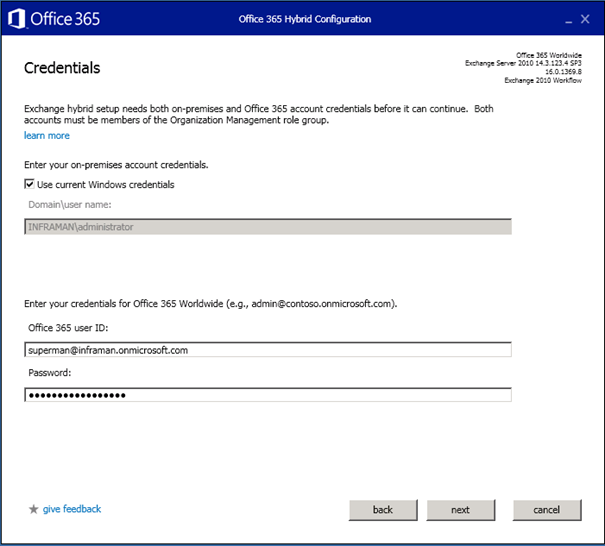Image resolution: width=605 pixels, height=546 pixels.
Task: Proceed with the next button
Action: [x=460, y=510]
